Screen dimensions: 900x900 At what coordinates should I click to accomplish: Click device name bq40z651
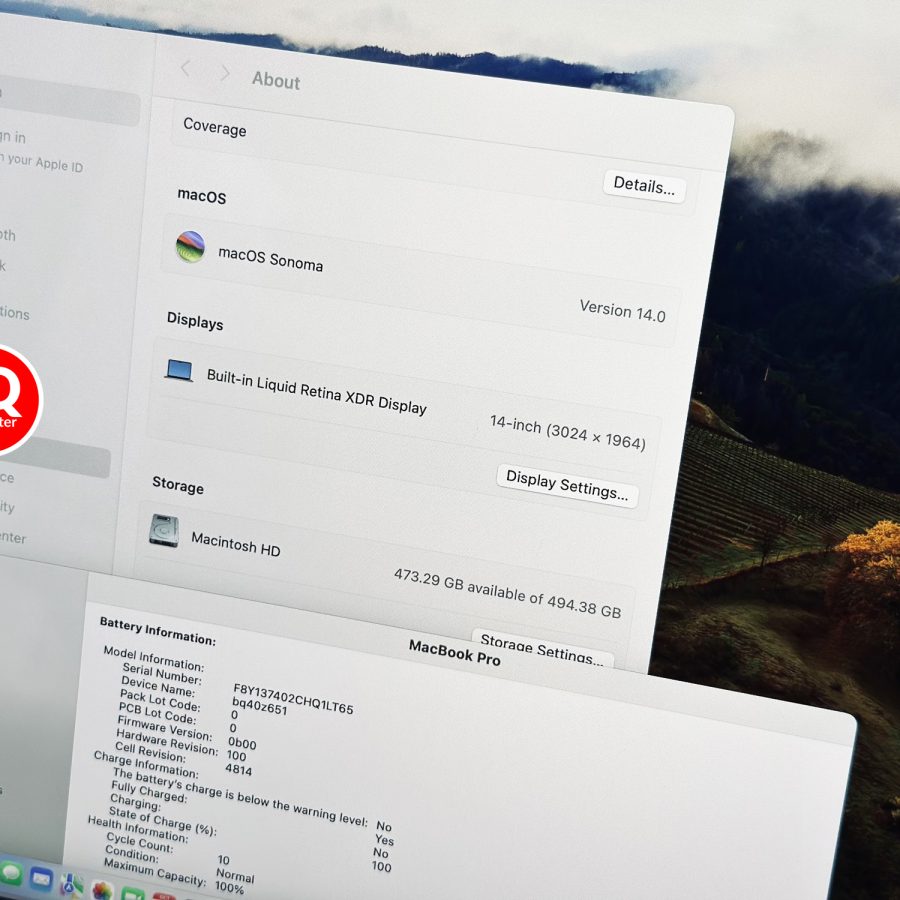(259, 706)
